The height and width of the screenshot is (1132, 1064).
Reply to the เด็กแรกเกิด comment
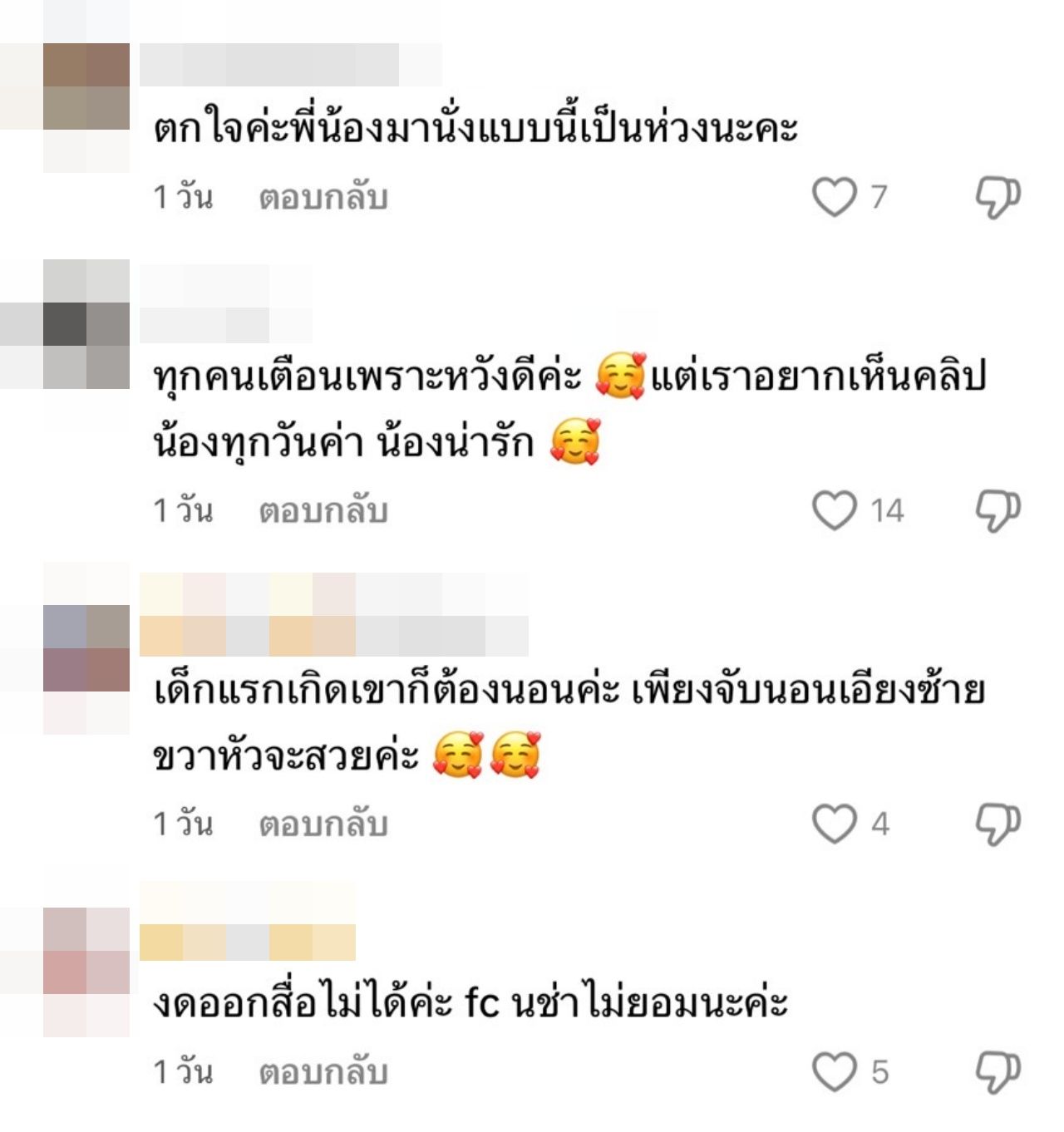coord(323,824)
